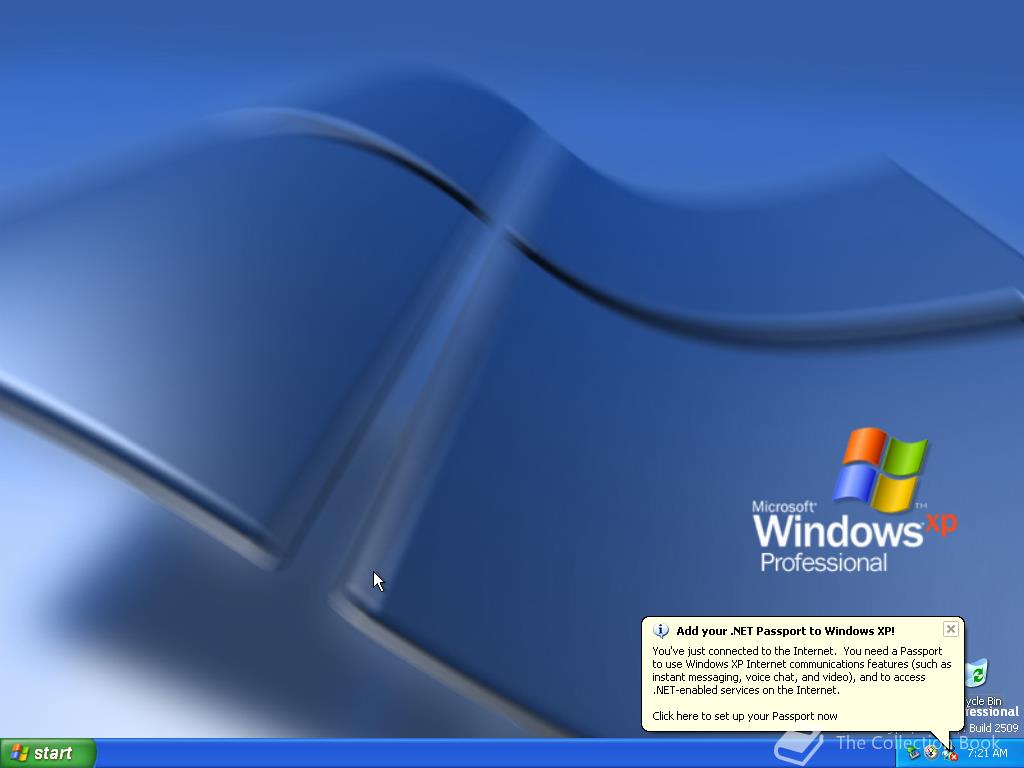Click the Windows tour tray icon
Screen dimensions: 1024x768
point(931,753)
